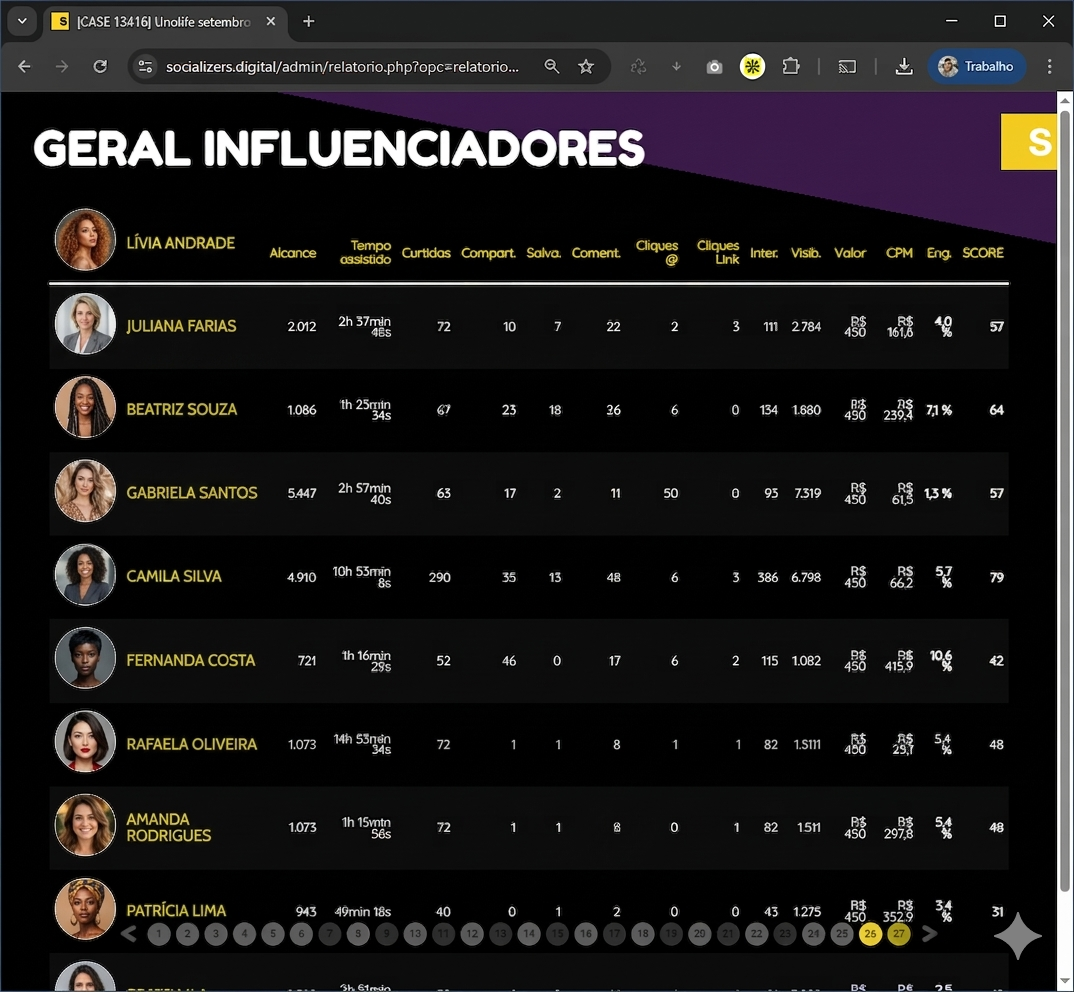This screenshot has width=1074, height=992.
Task: Click the site information icon in address bar
Action: pos(146,67)
